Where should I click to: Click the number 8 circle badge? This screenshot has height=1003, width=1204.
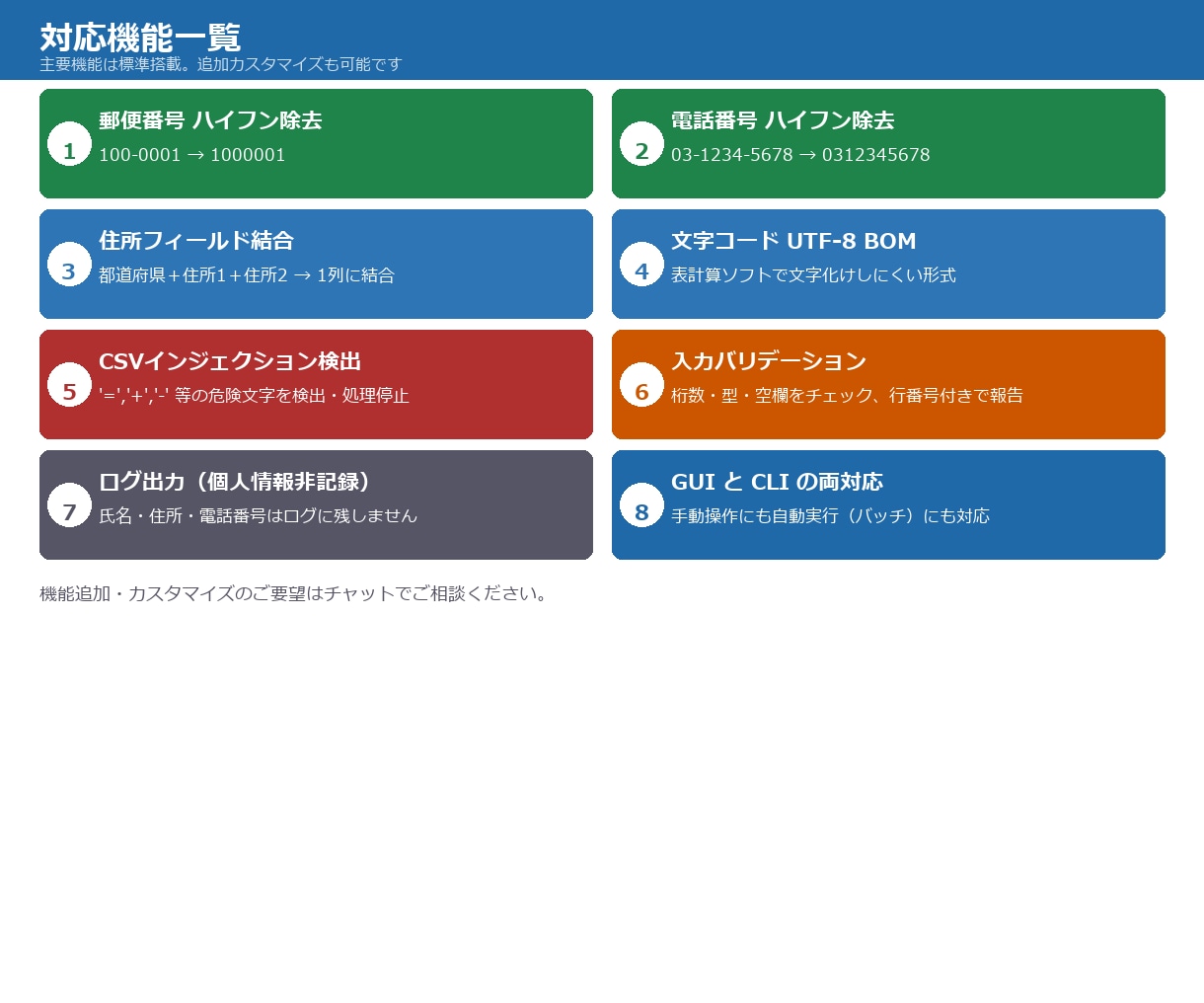coord(641,505)
